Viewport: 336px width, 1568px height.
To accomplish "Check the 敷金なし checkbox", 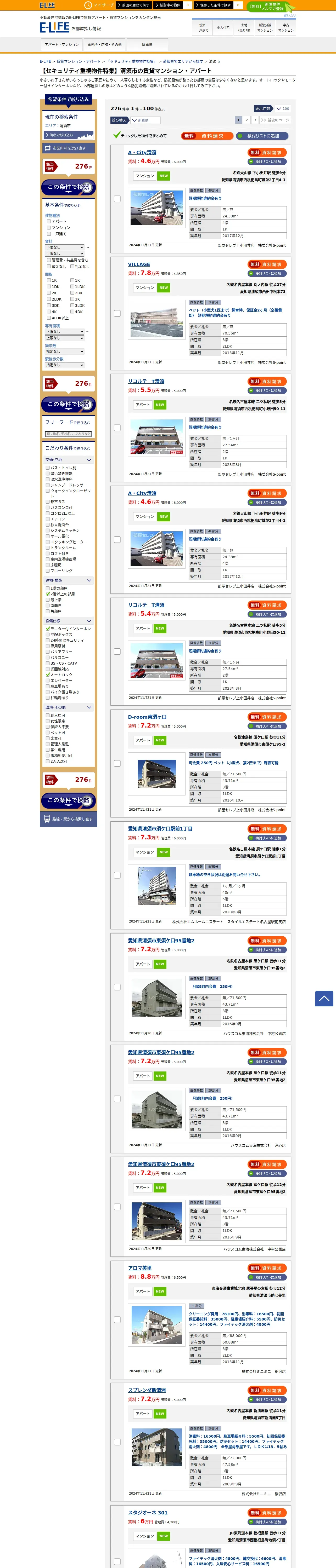I will pyautogui.click(x=49, y=266).
